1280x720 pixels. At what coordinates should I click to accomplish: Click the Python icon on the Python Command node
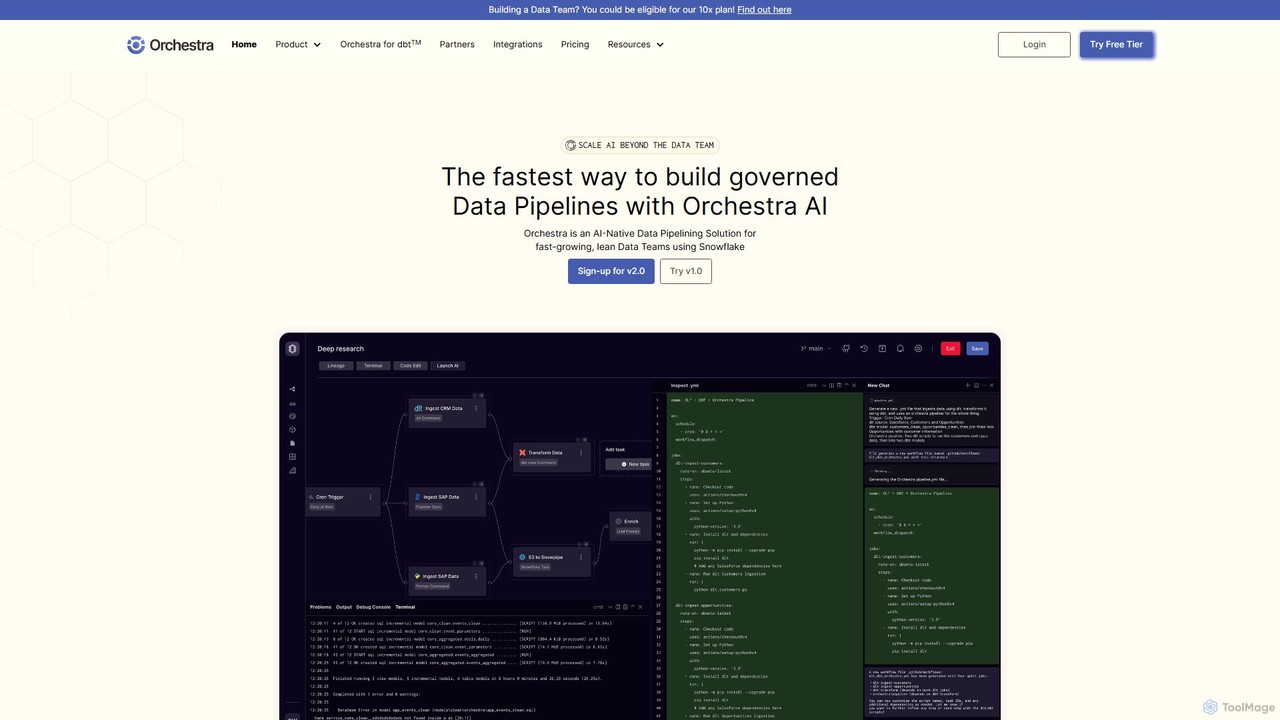pos(417,576)
